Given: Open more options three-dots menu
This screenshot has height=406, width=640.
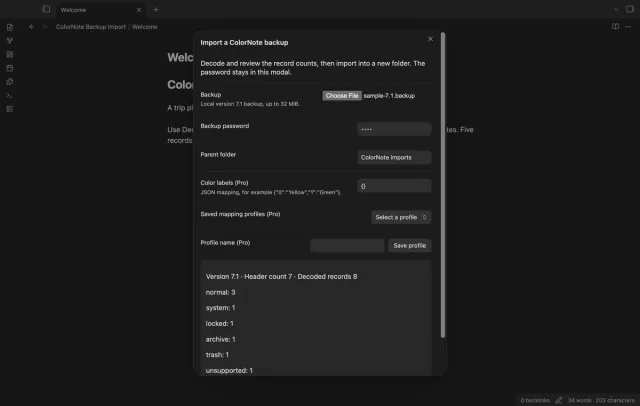Looking at the screenshot, I should tap(628, 27).
